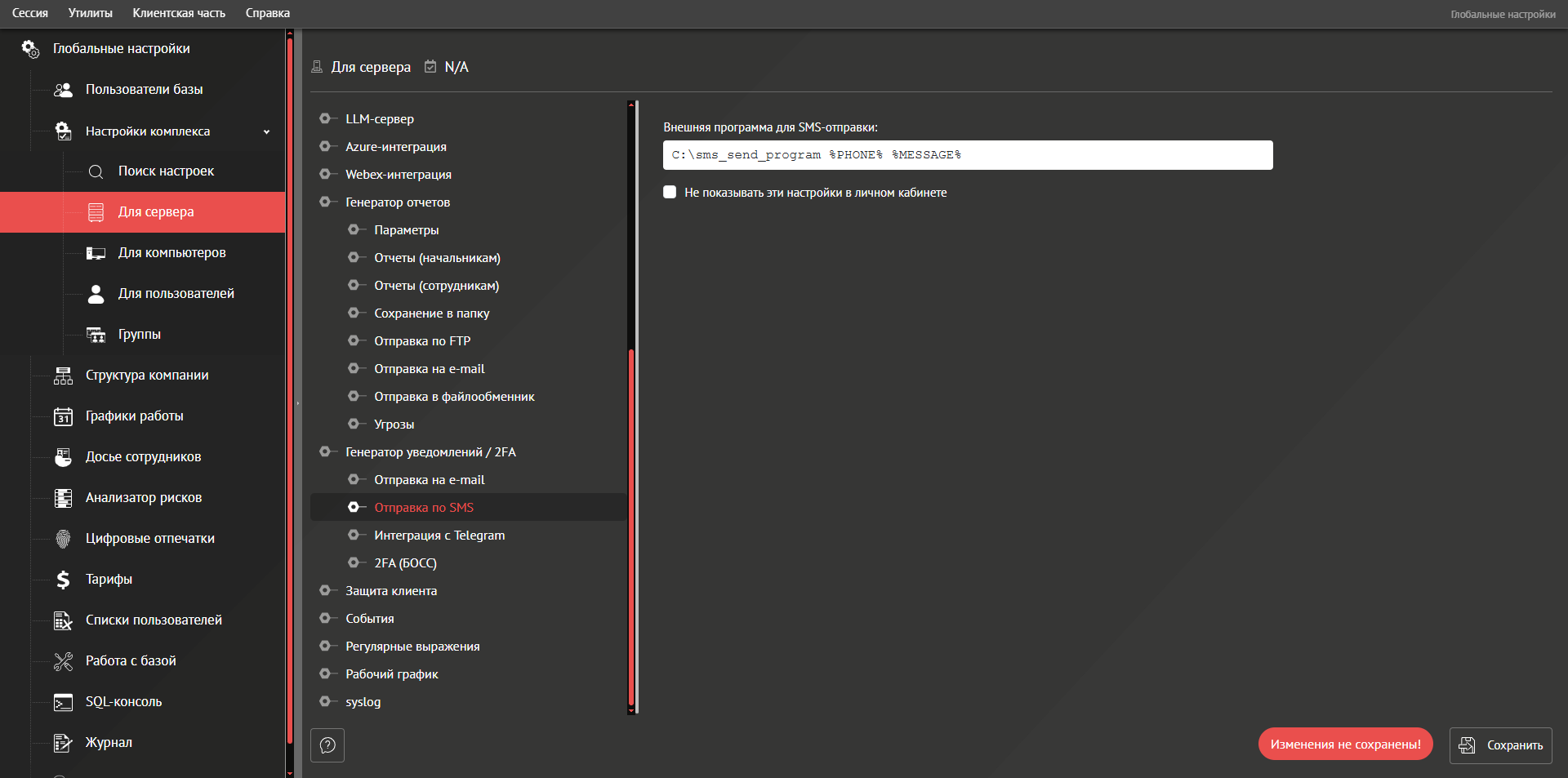Screen dimensions: 1568x778
Task: Click the Company structure icon
Action: coord(63,376)
